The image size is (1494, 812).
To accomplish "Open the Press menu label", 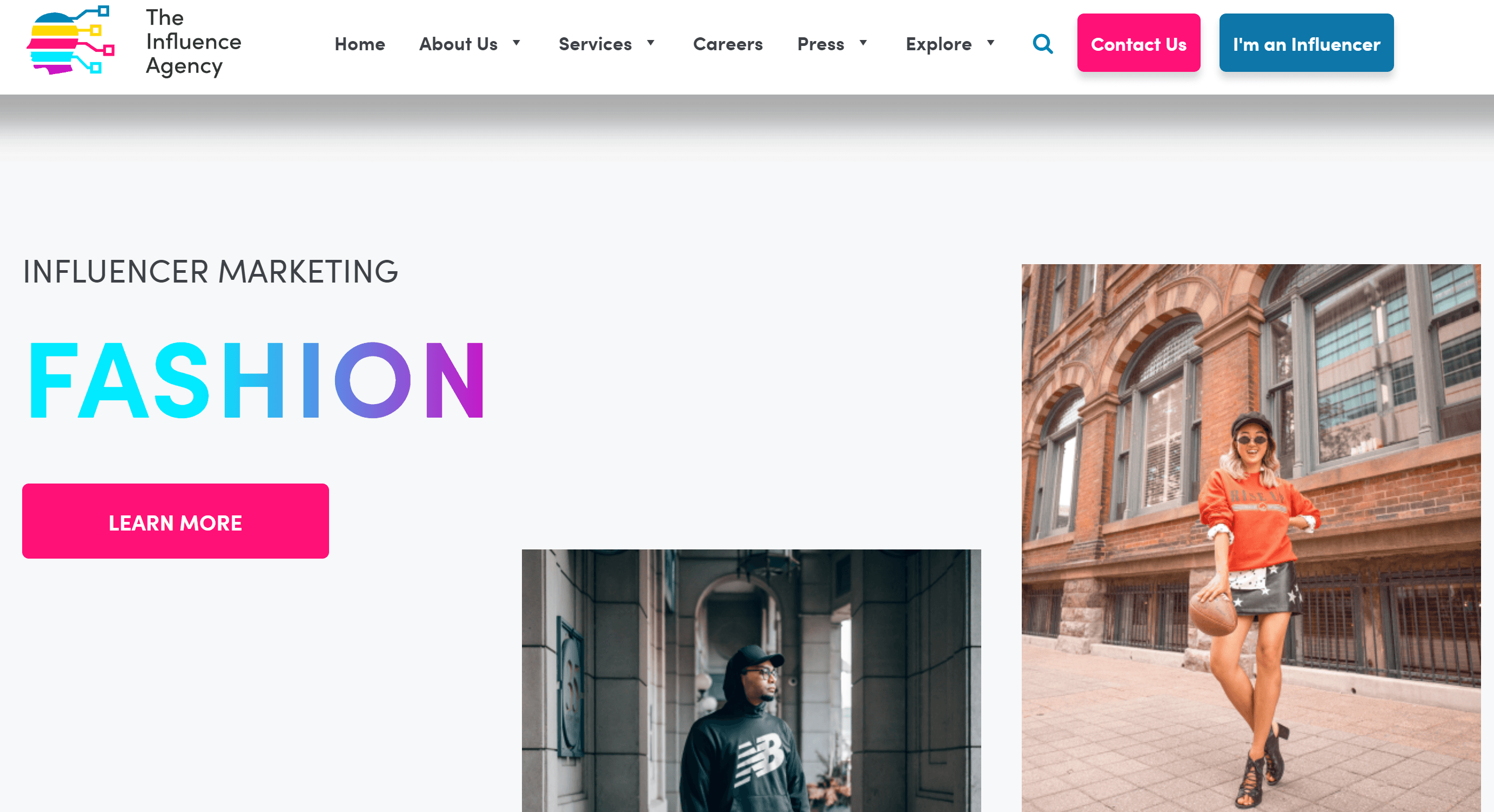I will [821, 44].
